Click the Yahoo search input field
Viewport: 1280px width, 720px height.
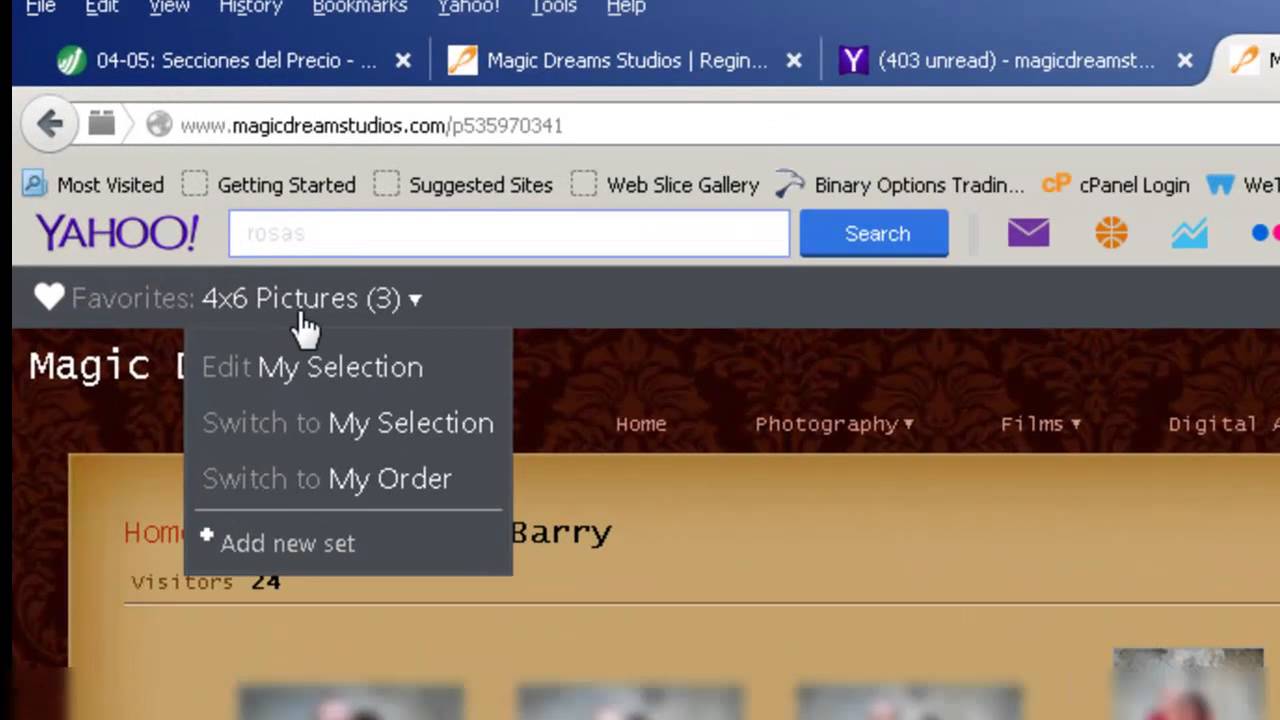tap(509, 233)
